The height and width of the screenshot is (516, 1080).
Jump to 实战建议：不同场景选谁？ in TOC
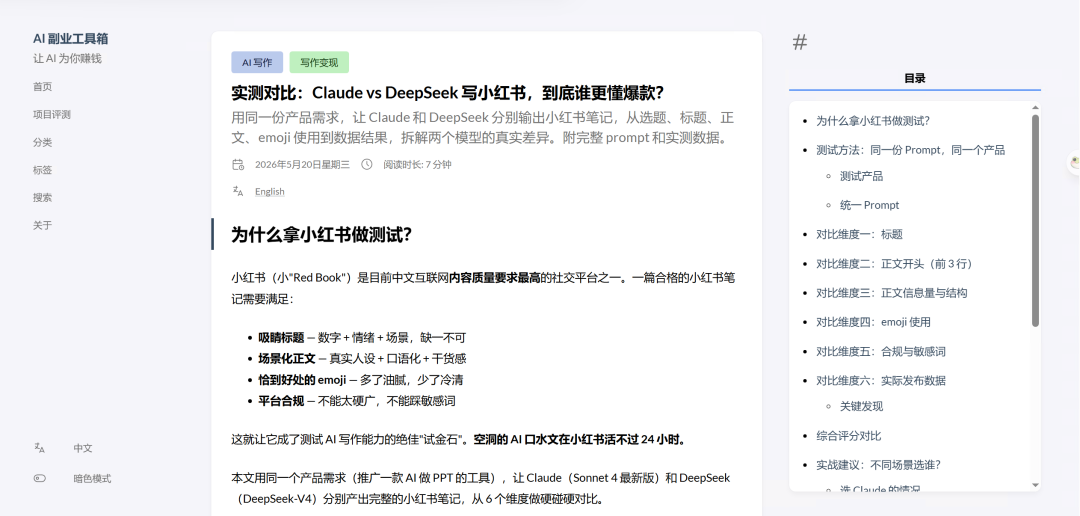[x=878, y=464]
